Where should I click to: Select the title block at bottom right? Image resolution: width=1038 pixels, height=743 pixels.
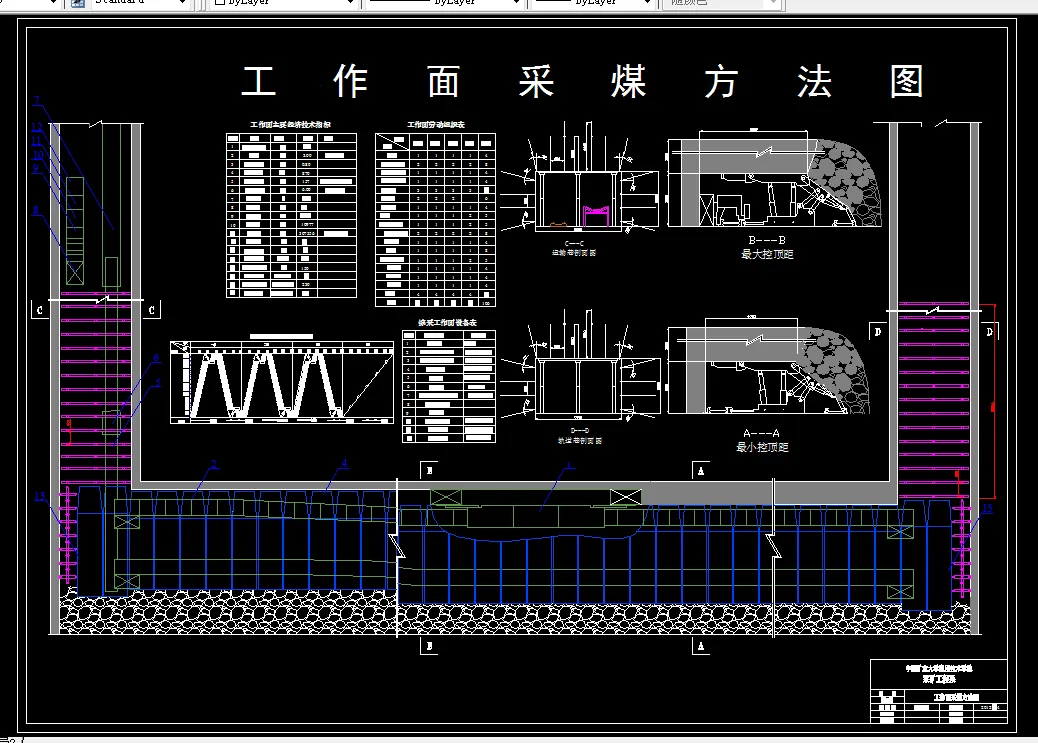tap(940, 690)
